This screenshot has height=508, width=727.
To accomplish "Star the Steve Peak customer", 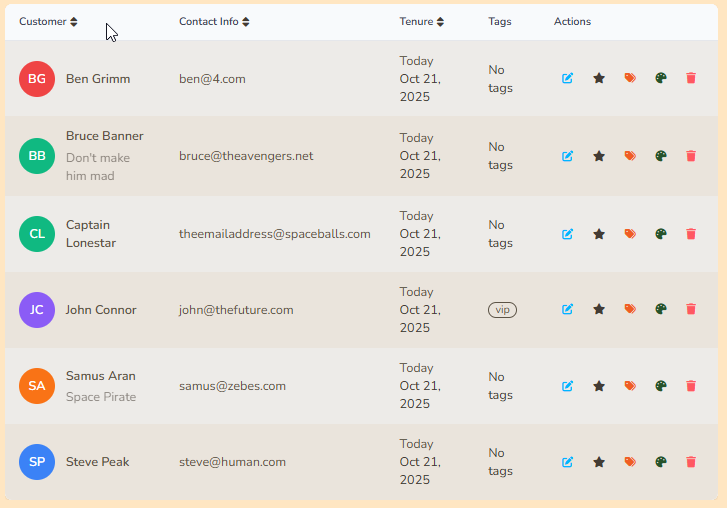I will 599,462.
